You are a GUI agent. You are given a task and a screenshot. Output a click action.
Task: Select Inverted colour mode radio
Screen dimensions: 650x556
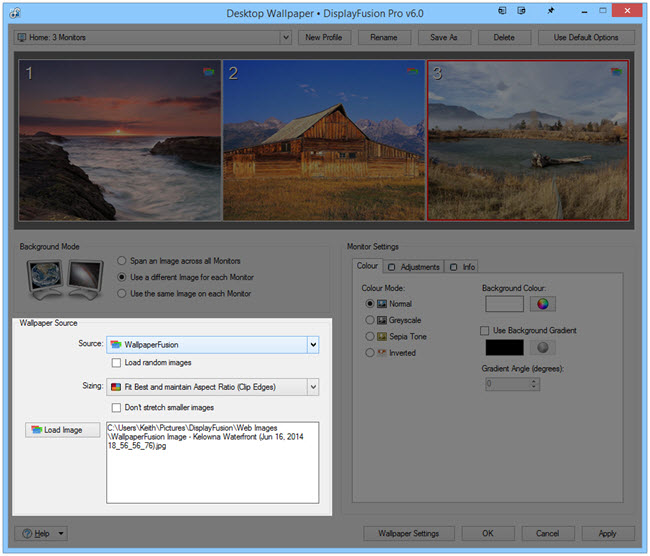[x=370, y=353]
